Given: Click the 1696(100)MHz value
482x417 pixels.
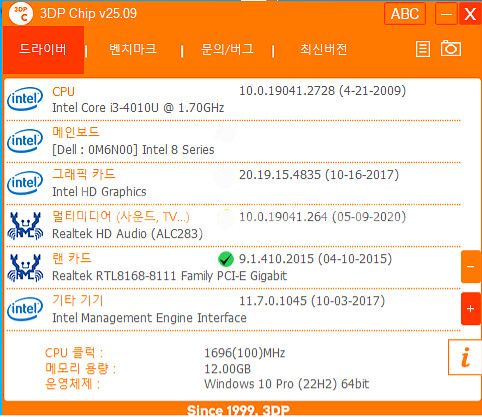Looking at the screenshot, I should coord(245,353).
